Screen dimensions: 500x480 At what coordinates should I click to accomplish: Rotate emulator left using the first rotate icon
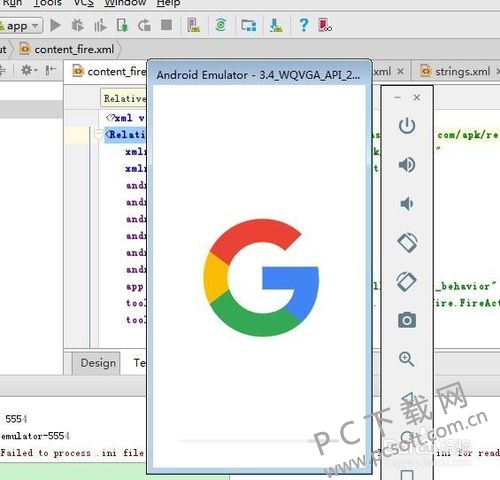point(407,242)
